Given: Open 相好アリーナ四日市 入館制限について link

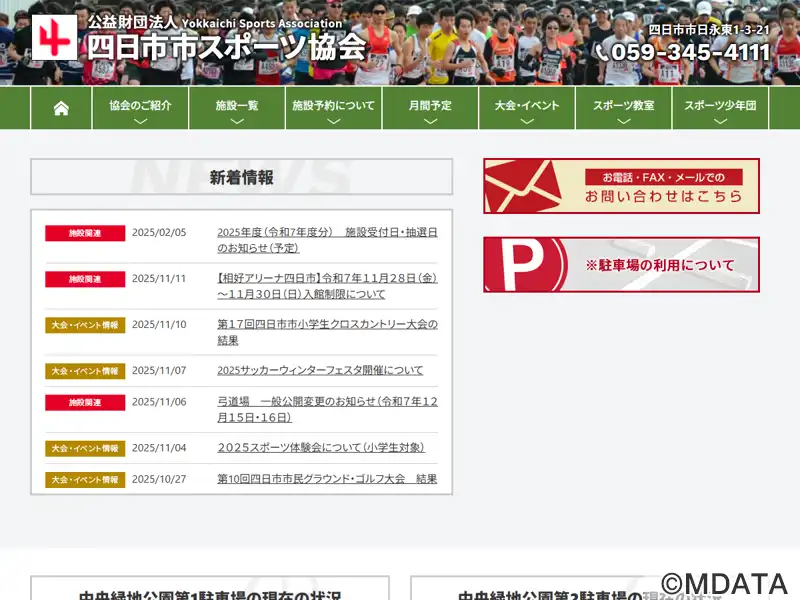Looking at the screenshot, I should [327, 286].
